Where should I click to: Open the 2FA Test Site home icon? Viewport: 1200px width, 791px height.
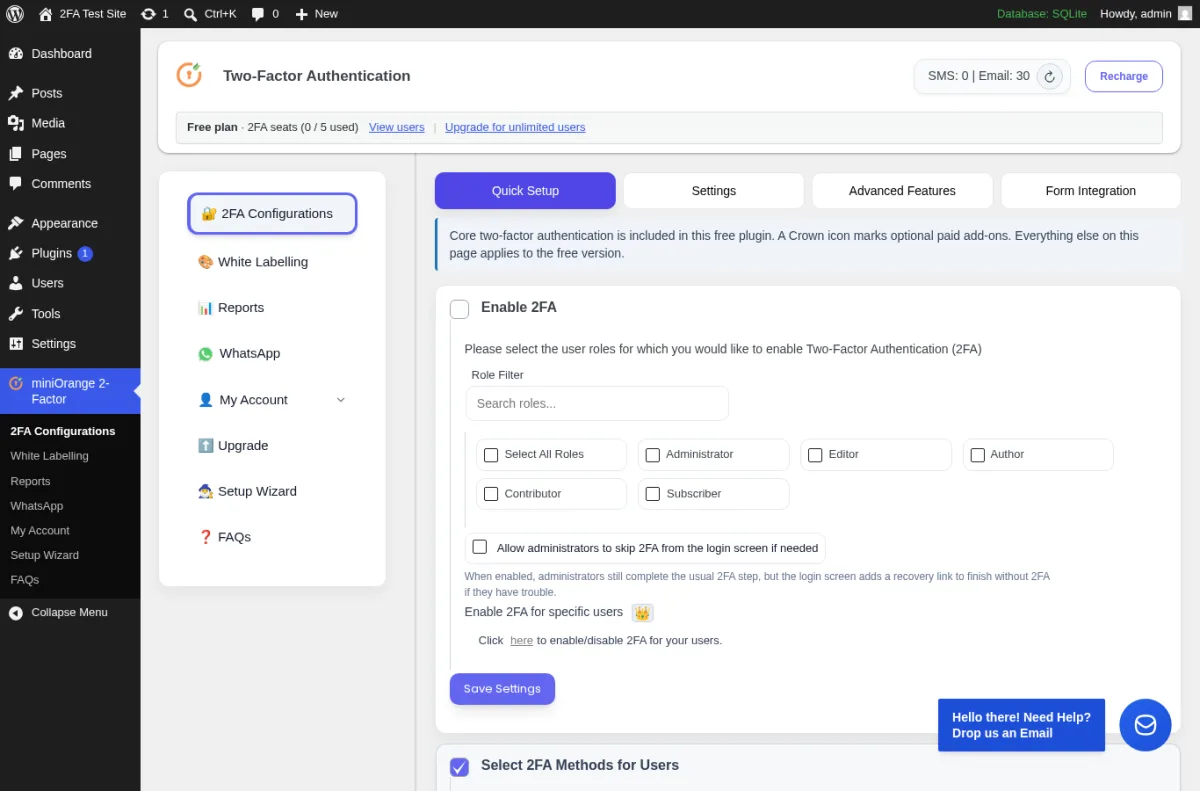click(x=46, y=14)
